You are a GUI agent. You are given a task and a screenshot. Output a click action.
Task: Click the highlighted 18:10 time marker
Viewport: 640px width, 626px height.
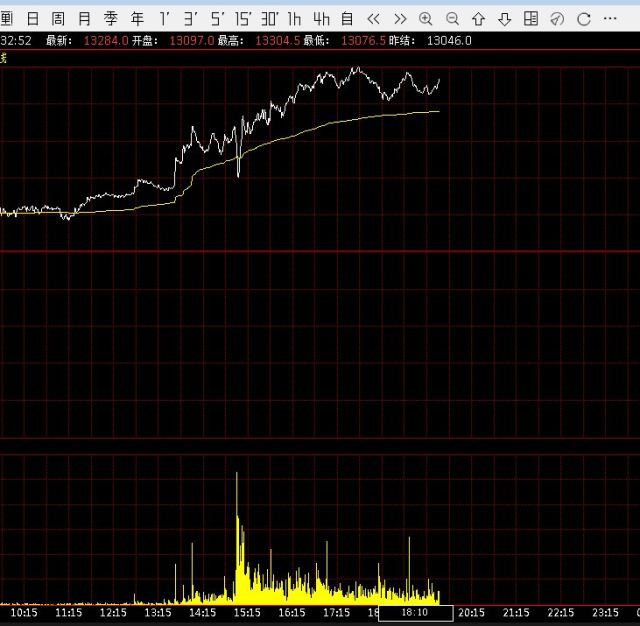coord(415,612)
